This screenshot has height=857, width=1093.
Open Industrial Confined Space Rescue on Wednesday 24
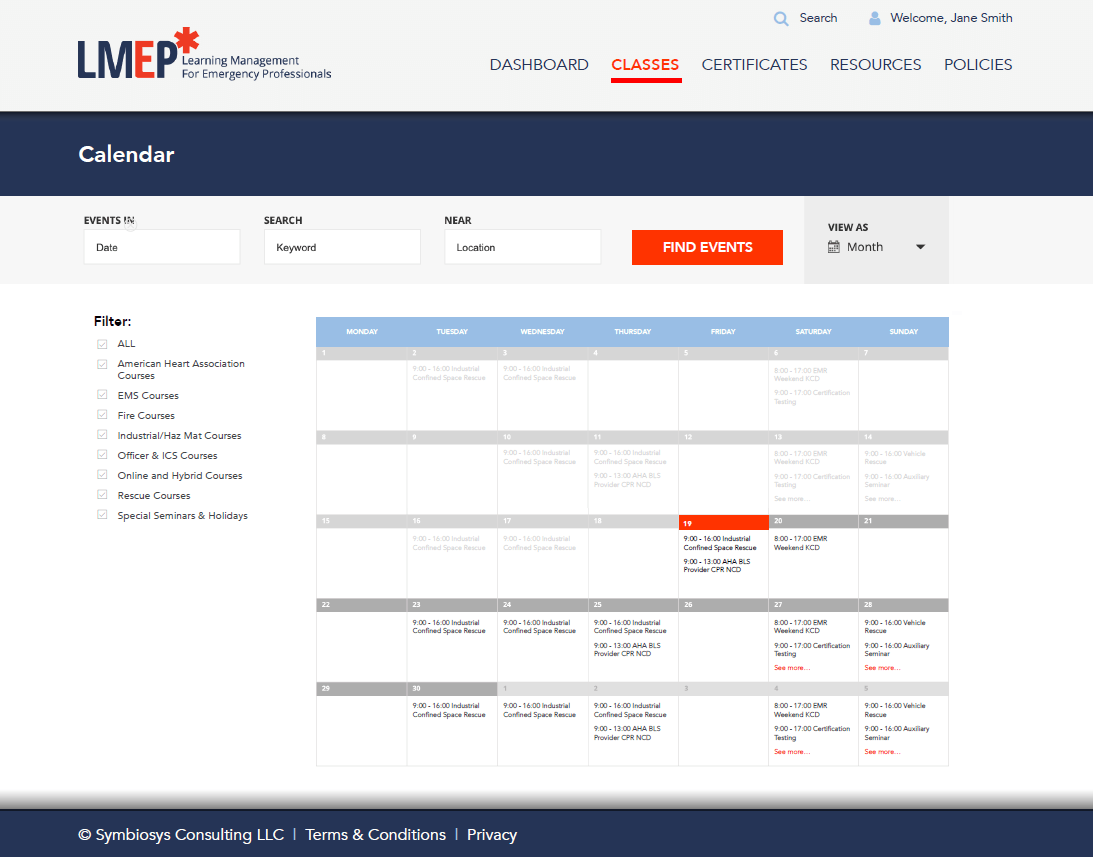(x=540, y=627)
